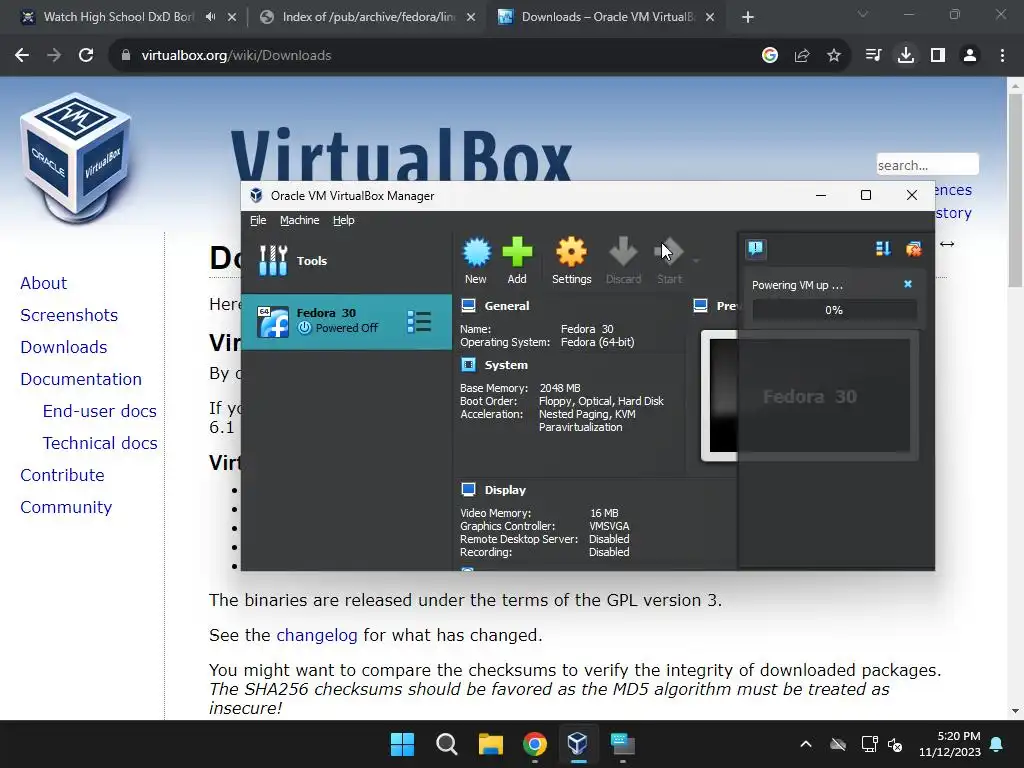Open the taskbar search icon
Image resolution: width=1024 pixels, height=768 pixels.
coord(447,744)
